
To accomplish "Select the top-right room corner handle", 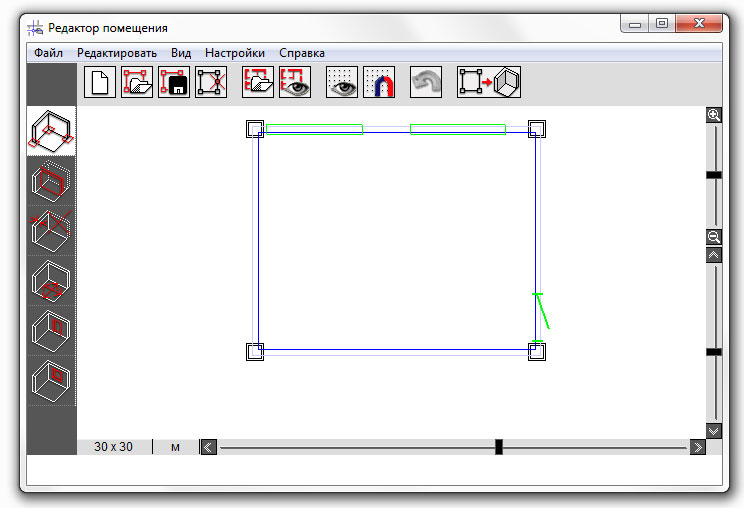I will (x=537, y=129).
